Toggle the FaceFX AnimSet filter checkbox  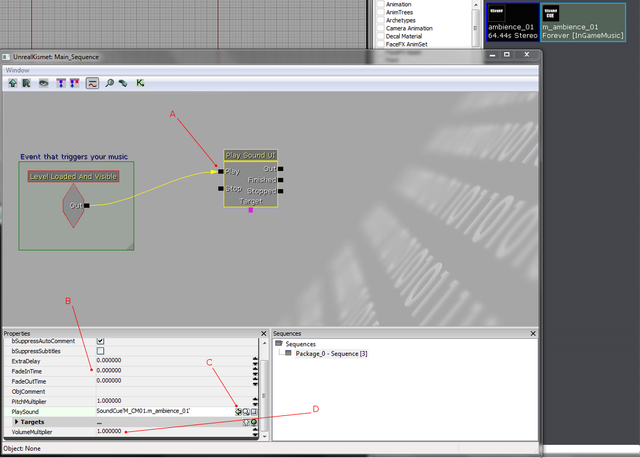pyautogui.click(x=380, y=44)
